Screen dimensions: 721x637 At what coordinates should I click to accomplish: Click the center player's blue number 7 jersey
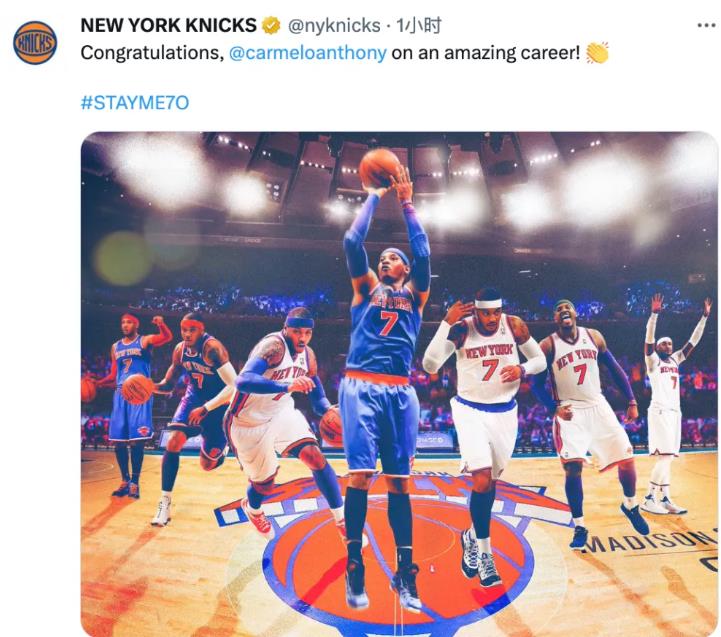click(x=386, y=322)
